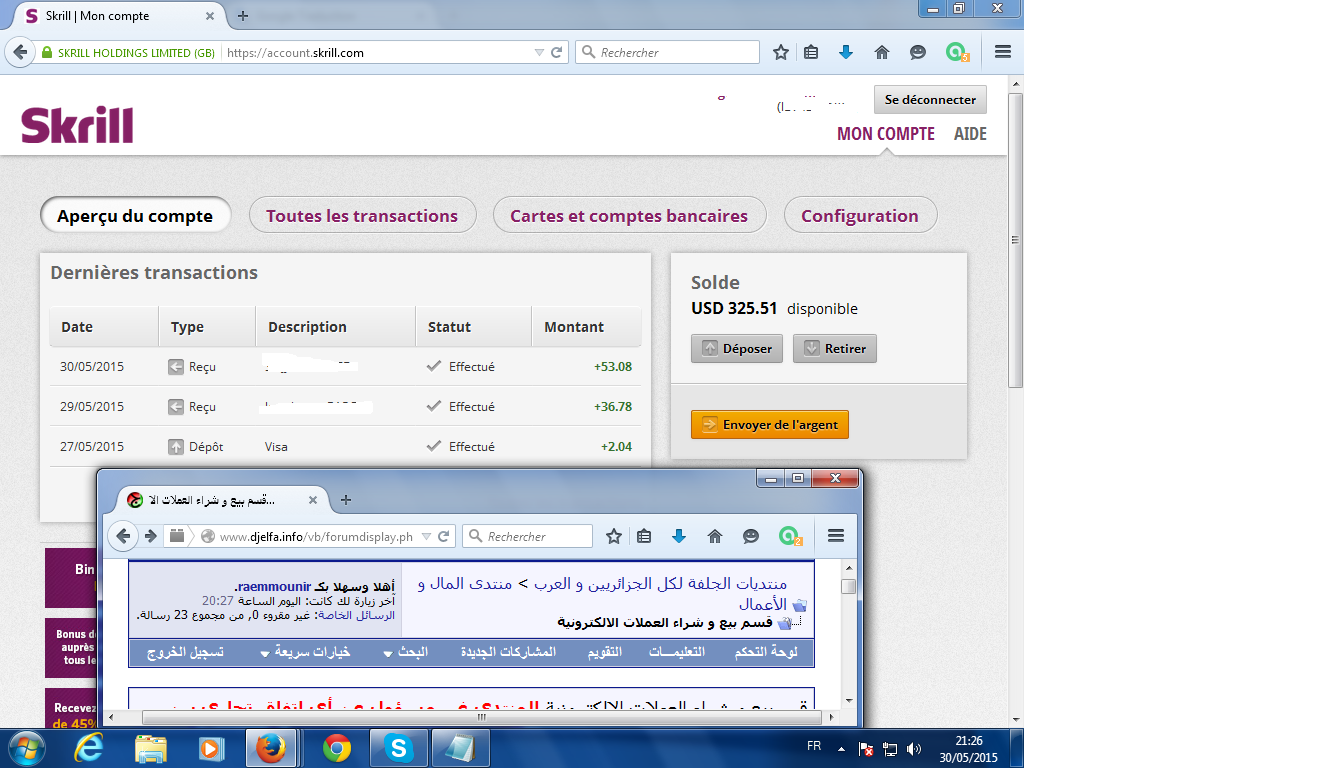Open the hamburger menu in djelfa.info window
Viewport: 1344px width, 768px height.
coord(836,536)
